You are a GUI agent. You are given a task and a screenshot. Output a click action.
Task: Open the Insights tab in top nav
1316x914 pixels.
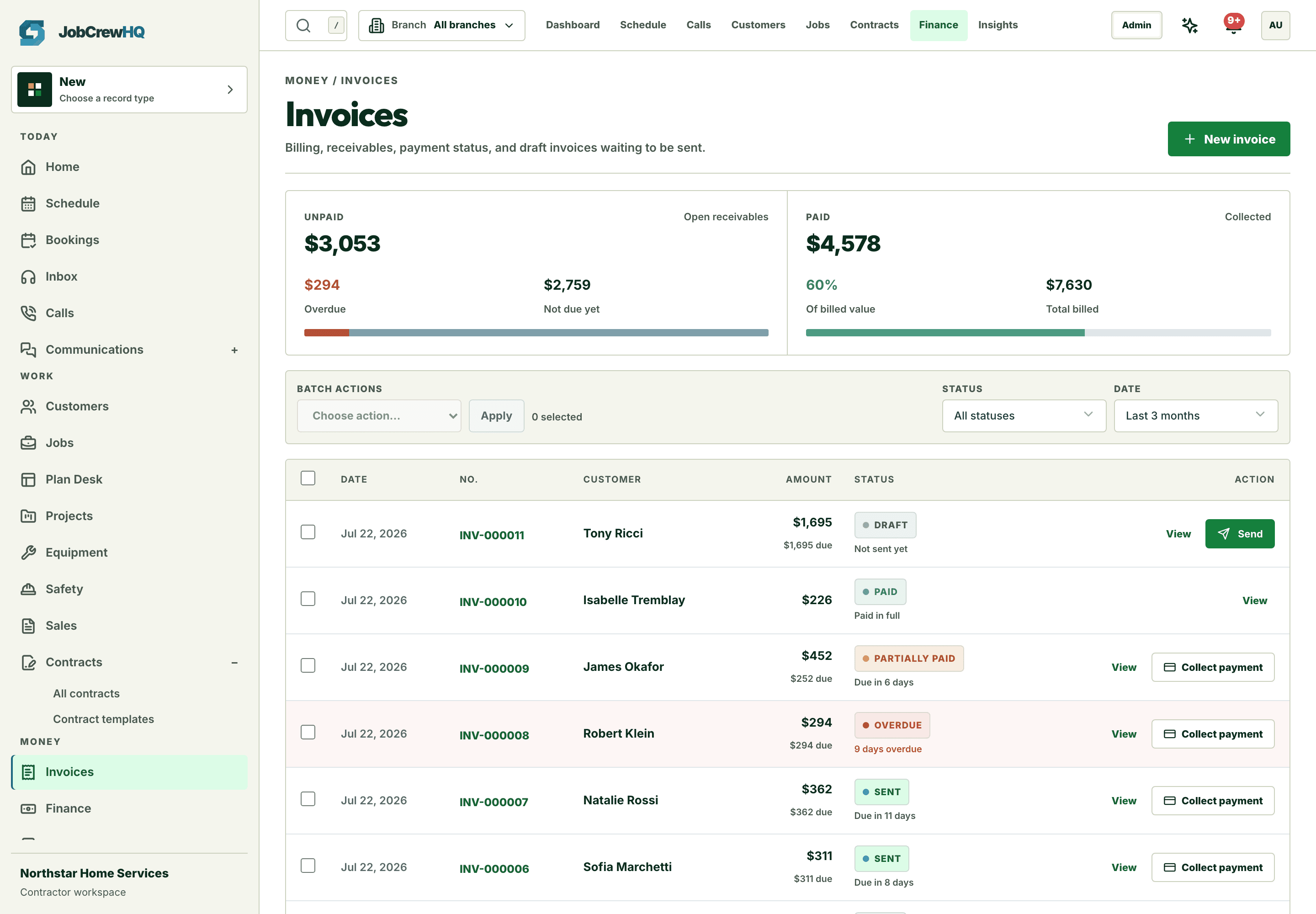(998, 25)
